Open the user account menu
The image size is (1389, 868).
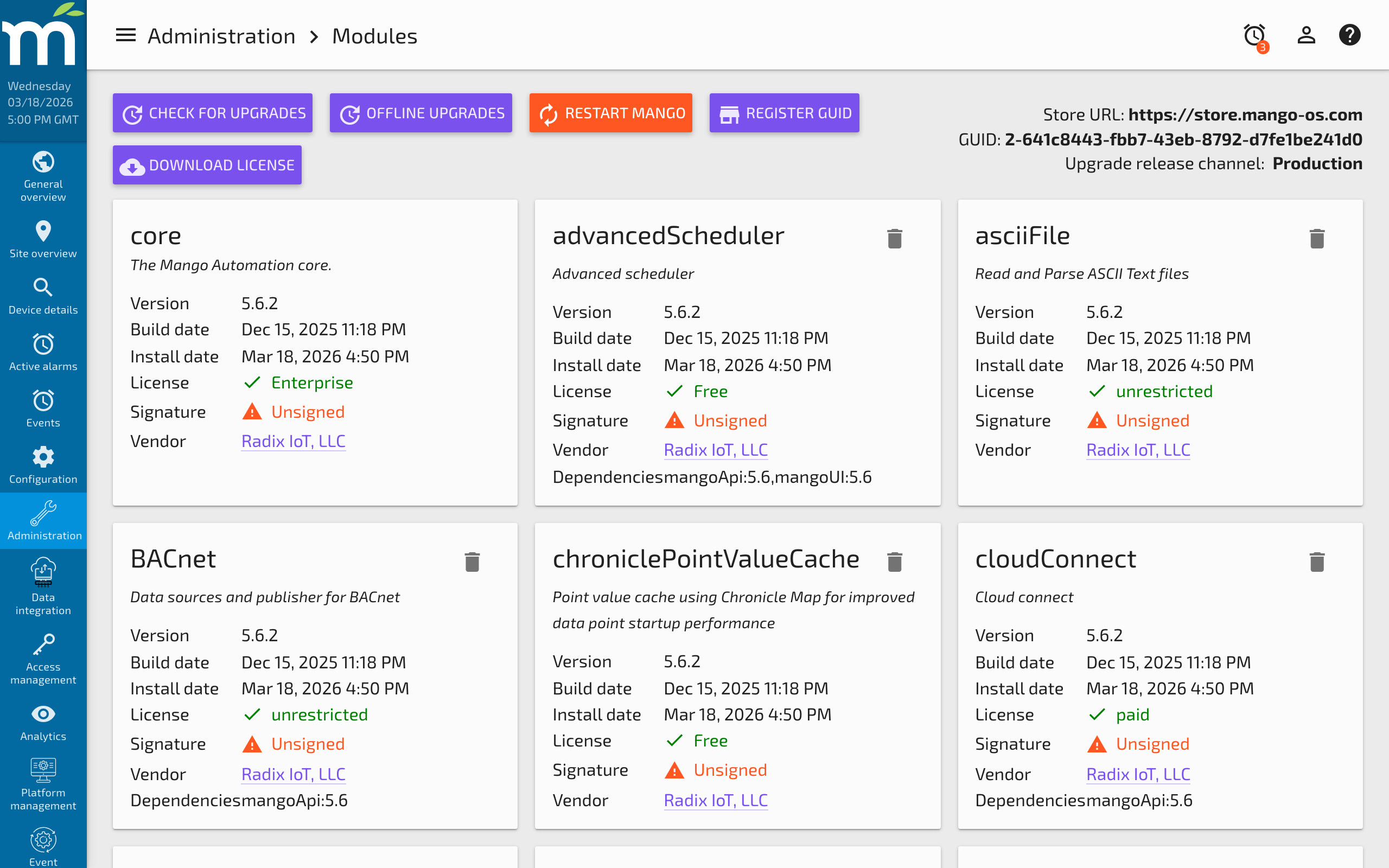tap(1305, 35)
